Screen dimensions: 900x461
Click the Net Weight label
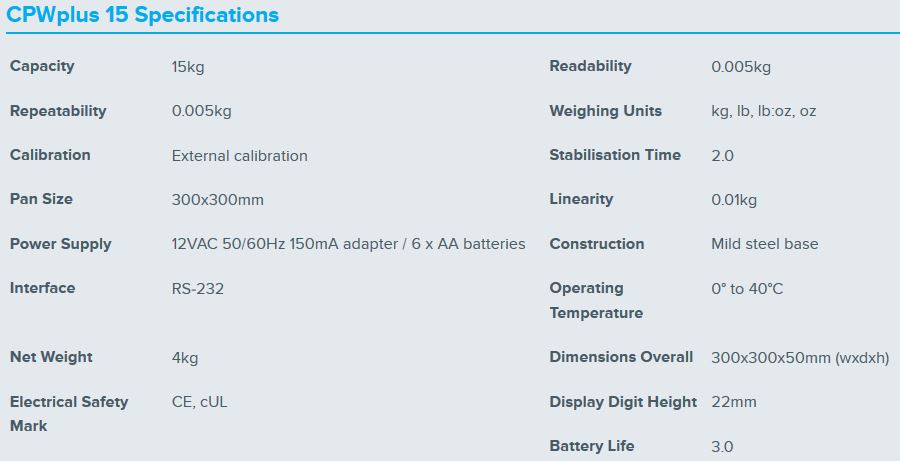coord(51,357)
